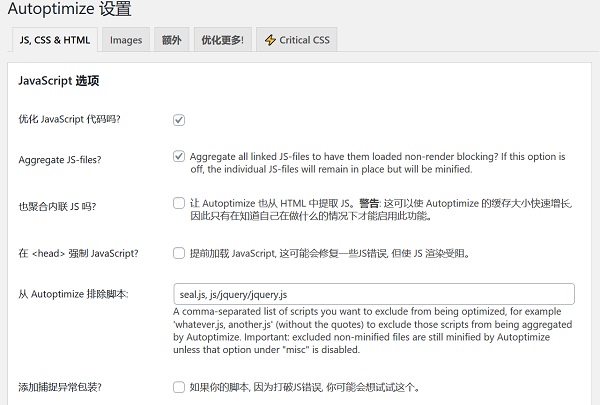The image size is (600, 405).
Task: Click the lightning bolt icon on Critical CSS
Action: tap(270, 40)
